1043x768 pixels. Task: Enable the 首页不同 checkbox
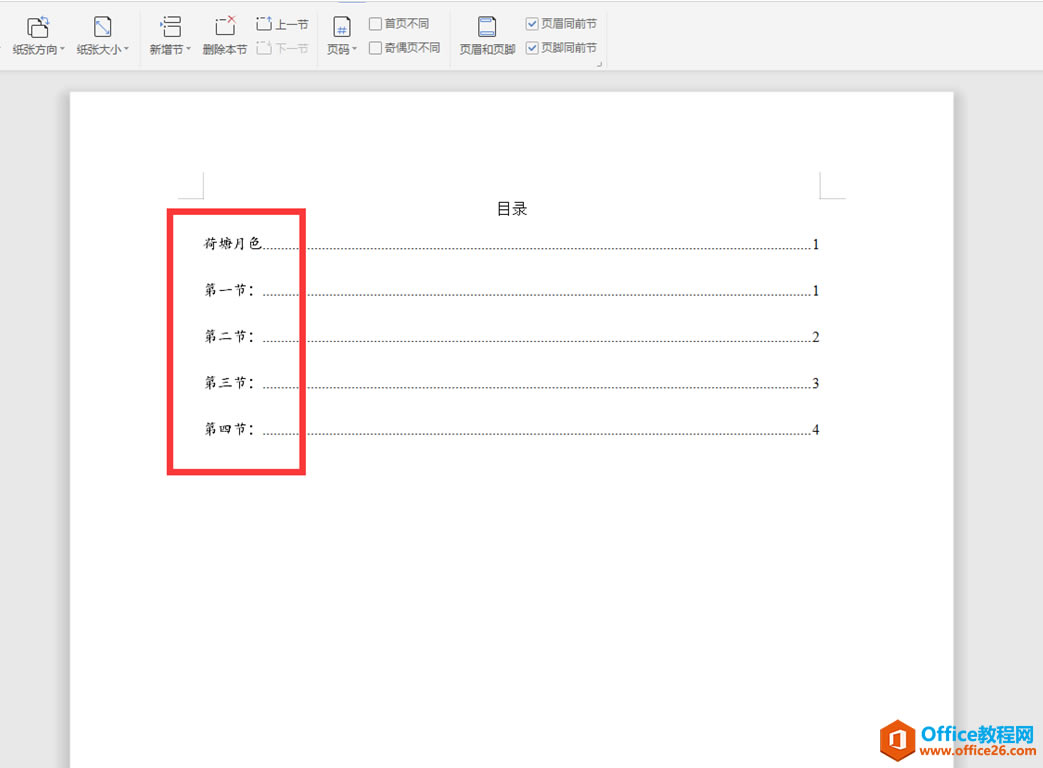375,24
